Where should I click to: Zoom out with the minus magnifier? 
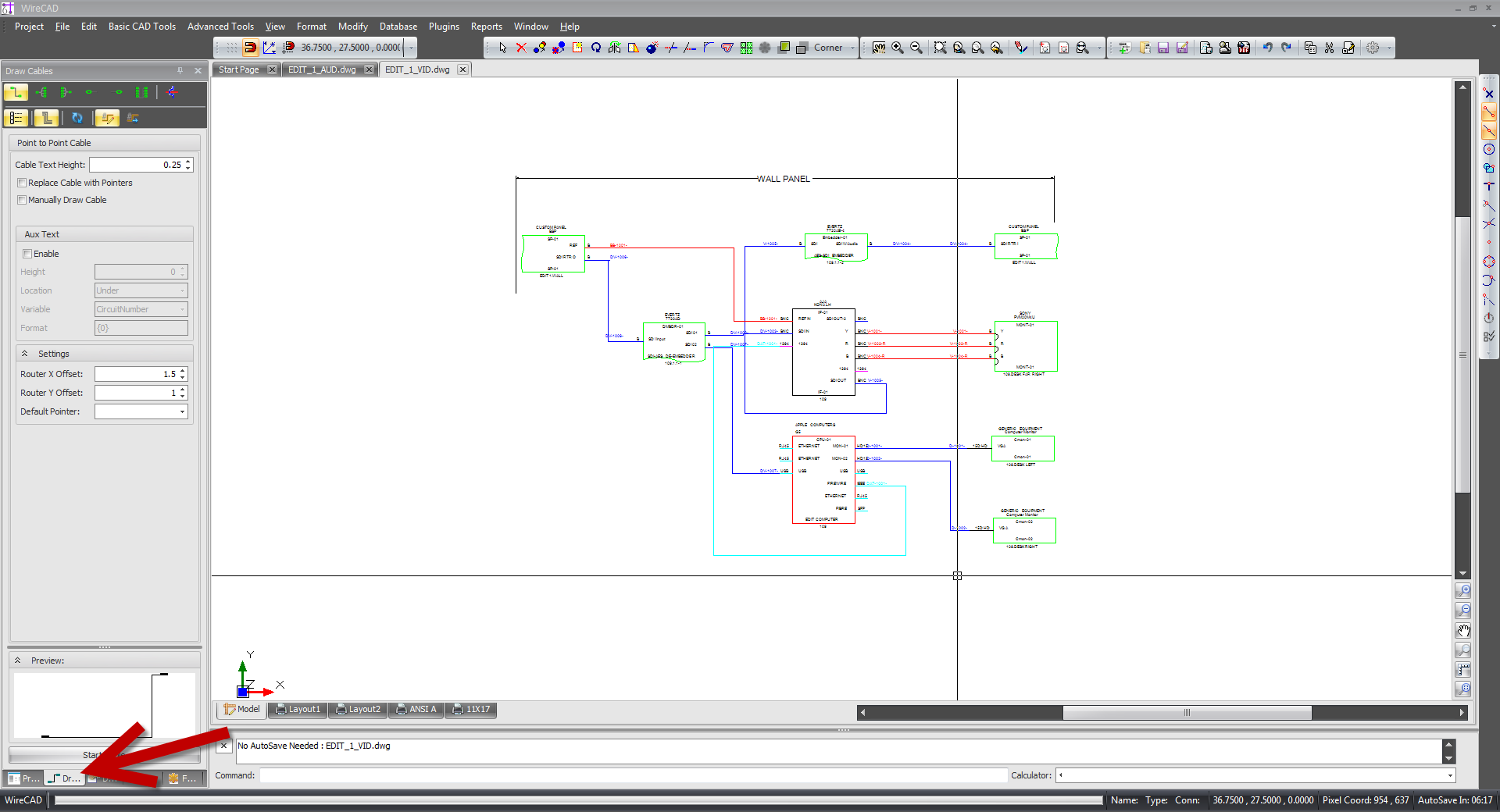916,48
